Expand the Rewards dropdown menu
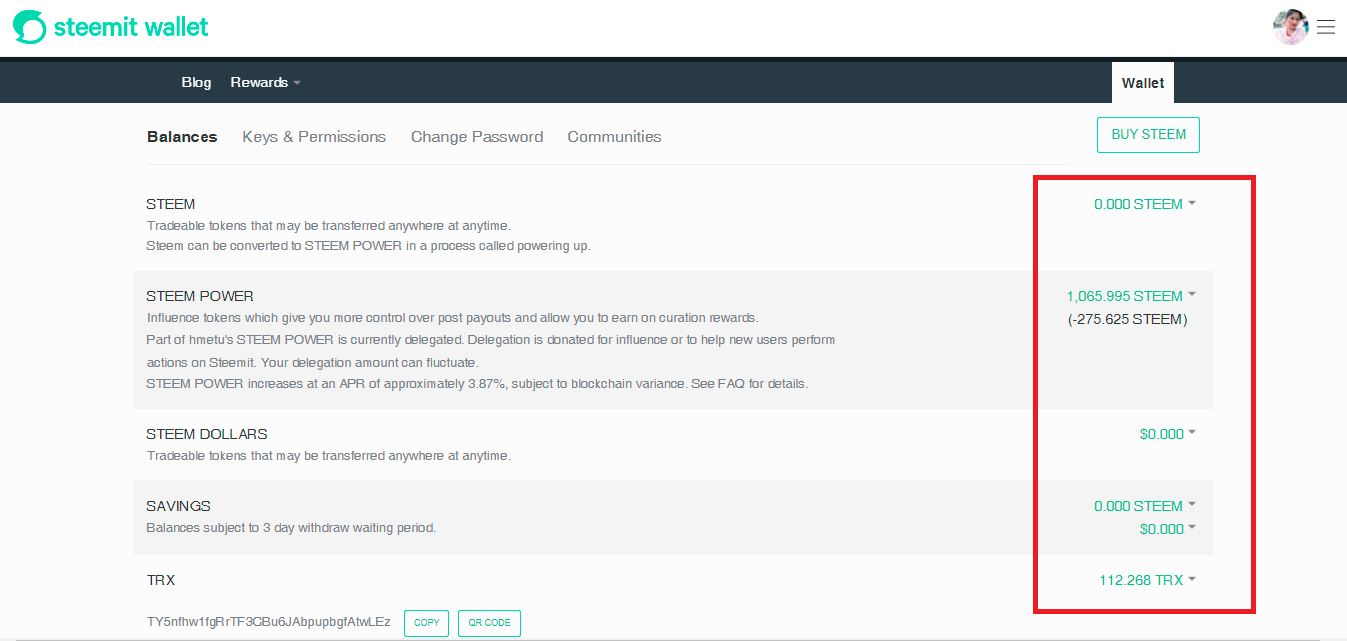The image size is (1347, 641). pos(265,82)
